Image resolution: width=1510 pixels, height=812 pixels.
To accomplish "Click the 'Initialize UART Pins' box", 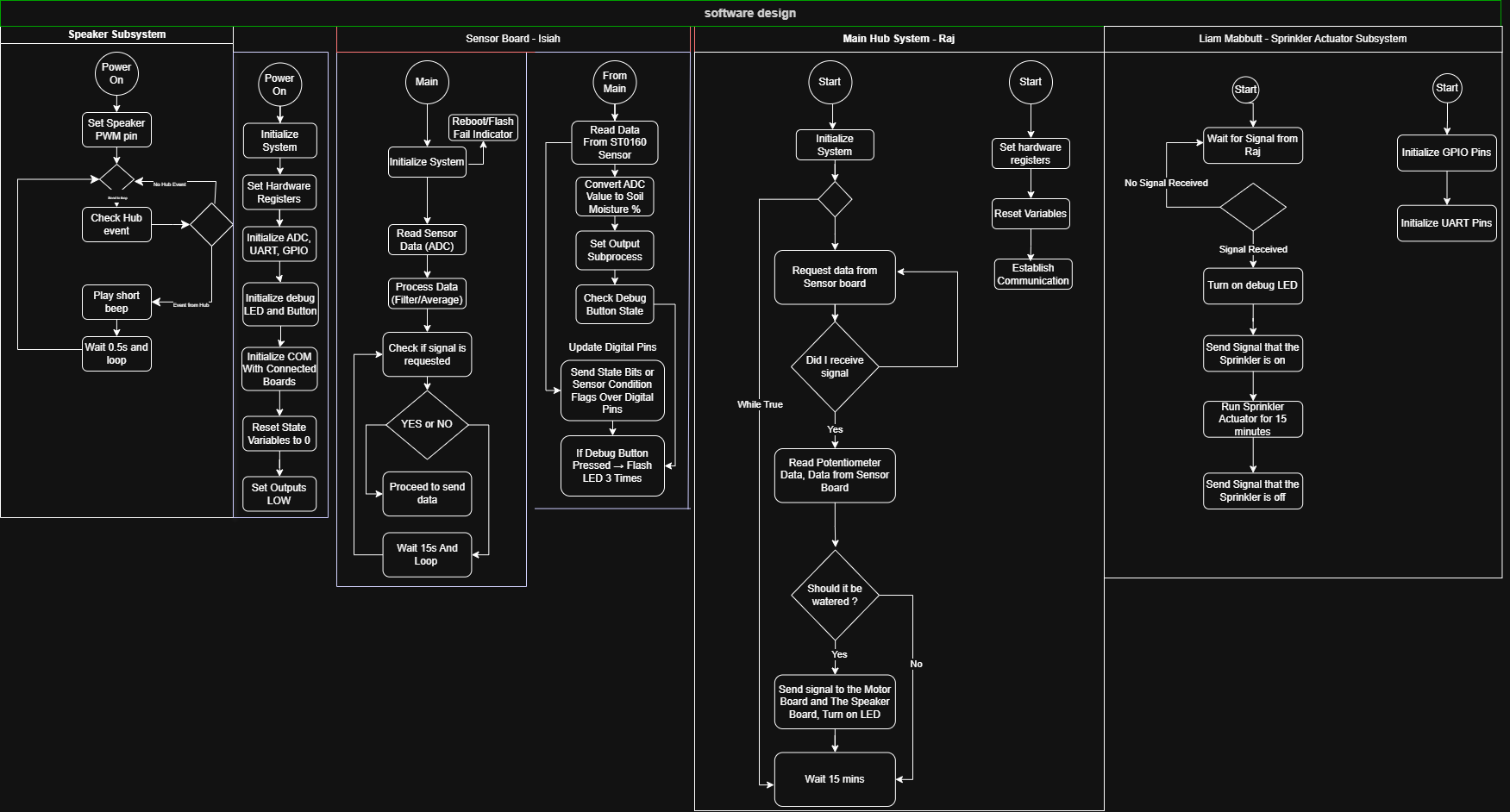I will [1446, 222].
